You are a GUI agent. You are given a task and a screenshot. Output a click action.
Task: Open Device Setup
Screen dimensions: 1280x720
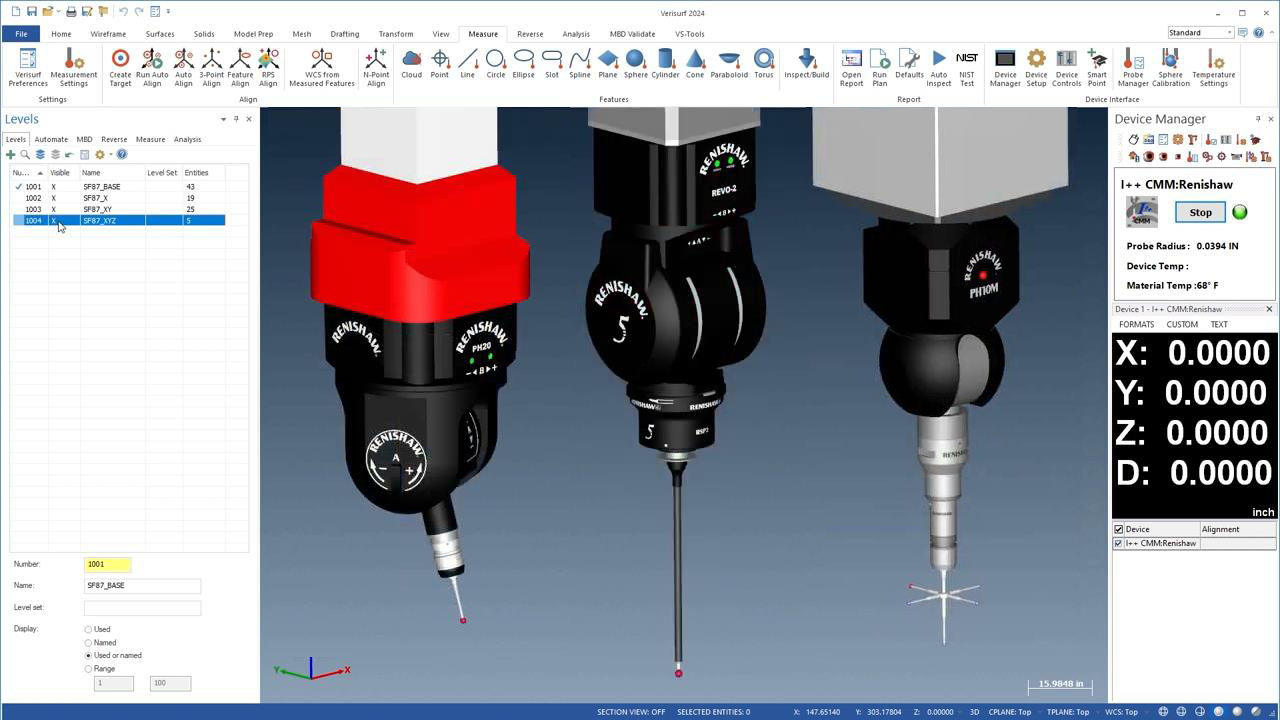1036,68
